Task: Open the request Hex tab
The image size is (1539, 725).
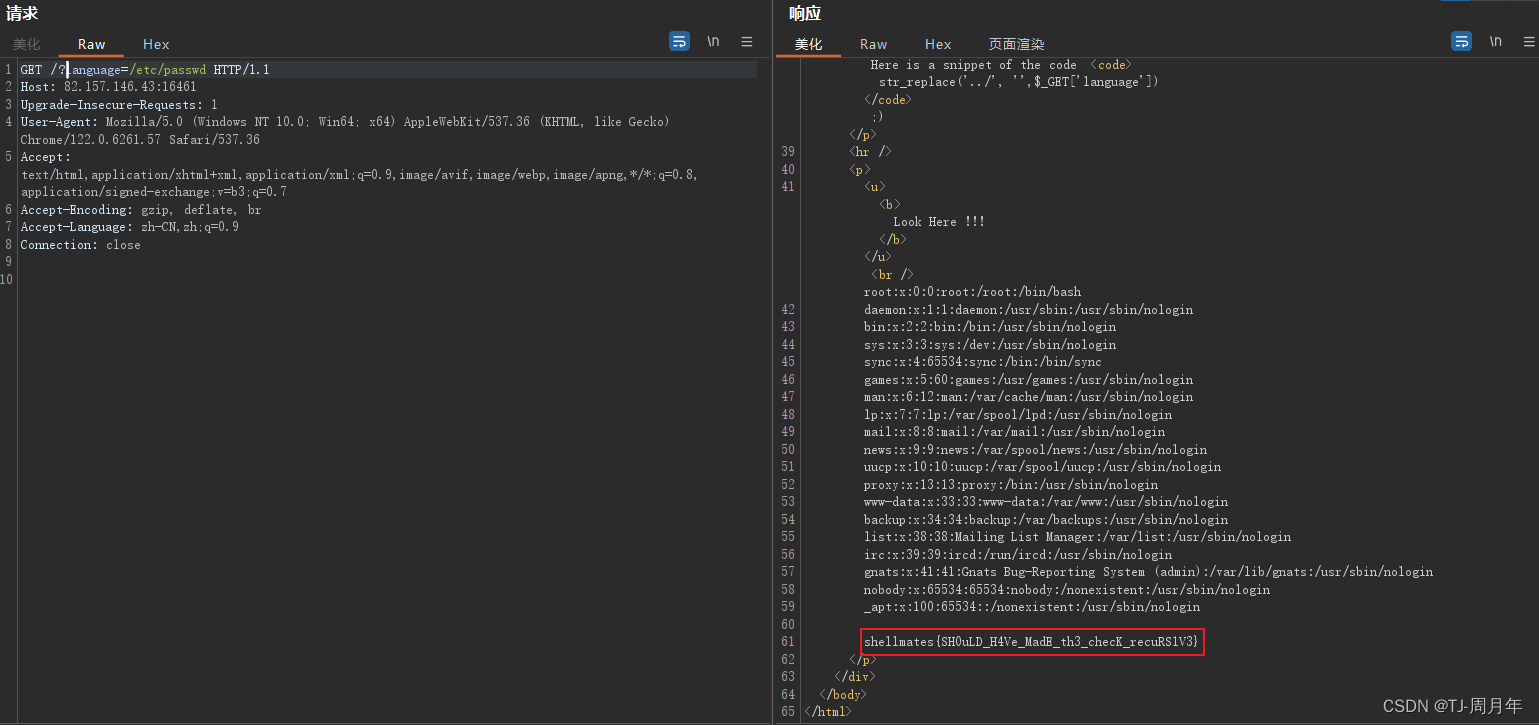Action: (156, 44)
